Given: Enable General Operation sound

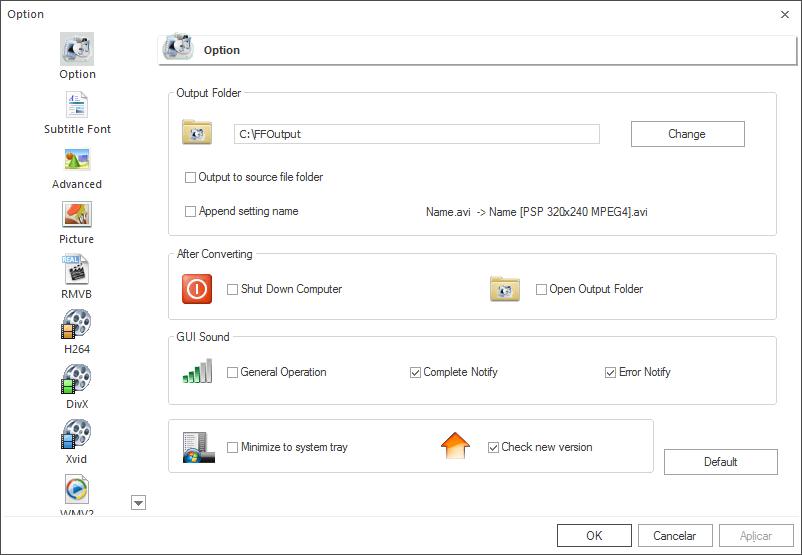Looking at the screenshot, I should click(x=232, y=372).
